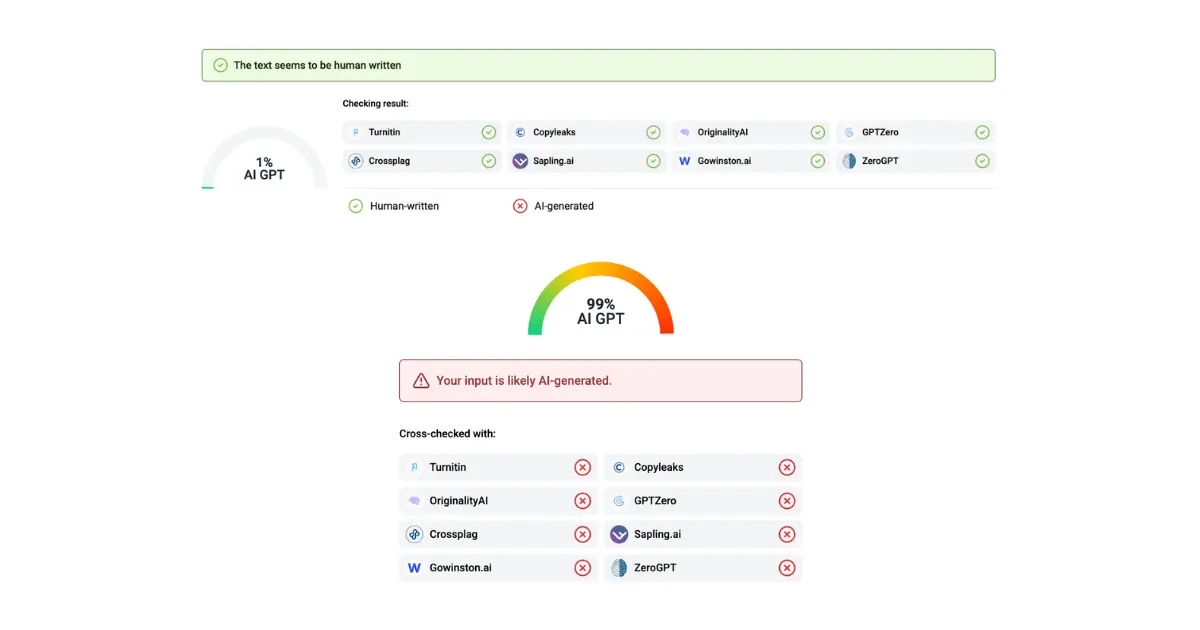Click the AI-generated legend red X icon
The image size is (1200, 630).
pos(520,206)
